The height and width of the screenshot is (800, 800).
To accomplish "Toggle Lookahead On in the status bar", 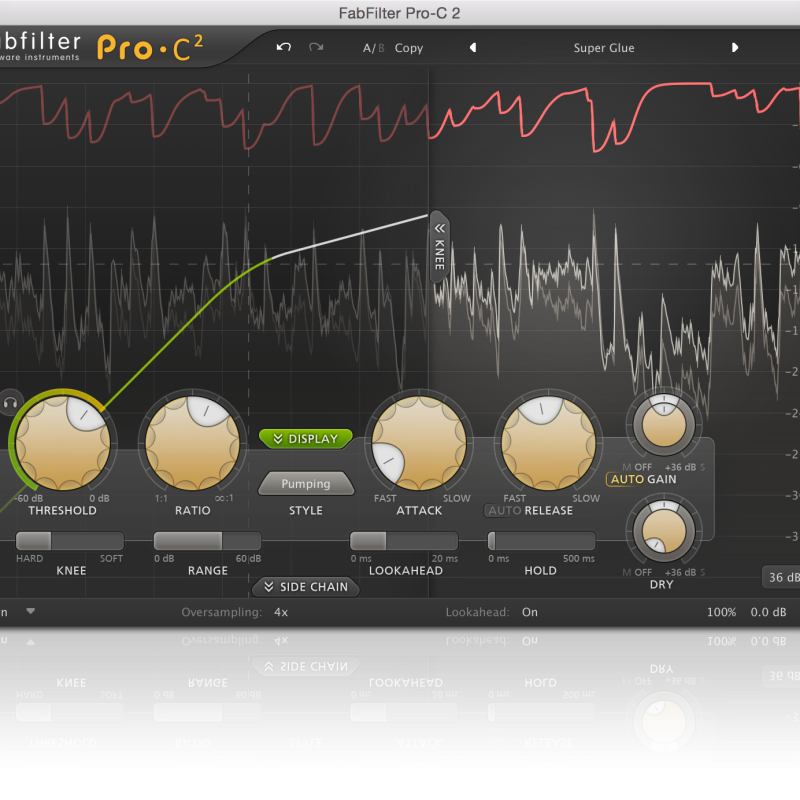I will coord(530,612).
